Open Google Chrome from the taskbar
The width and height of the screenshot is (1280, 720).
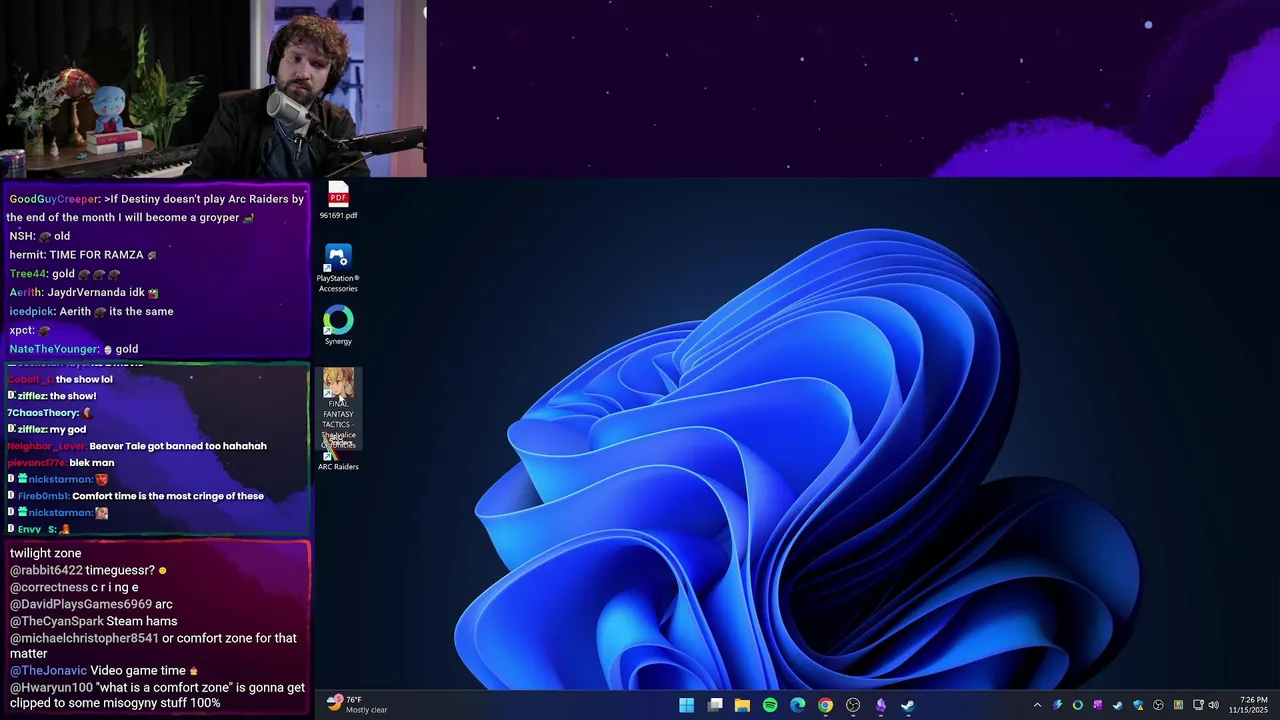(x=825, y=705)
